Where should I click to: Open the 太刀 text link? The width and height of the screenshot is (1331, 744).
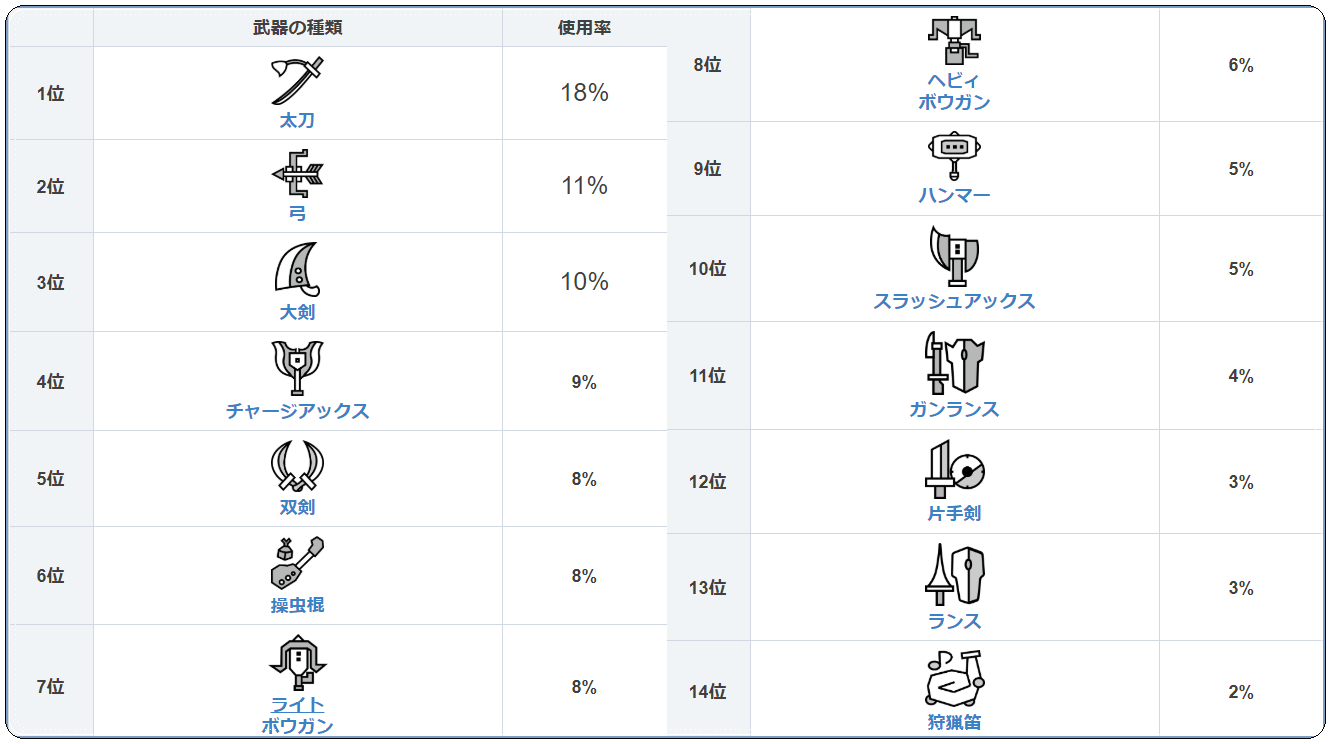tap(297, 121)
